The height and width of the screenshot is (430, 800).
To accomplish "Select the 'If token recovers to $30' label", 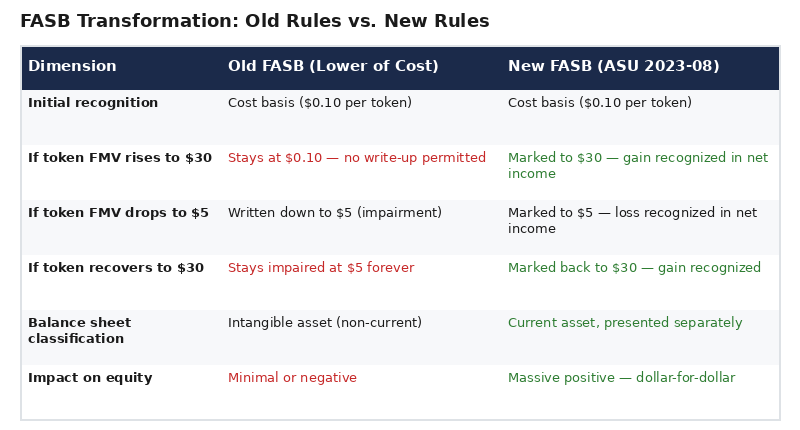I will pyautogui.click(x=116, y=268).
